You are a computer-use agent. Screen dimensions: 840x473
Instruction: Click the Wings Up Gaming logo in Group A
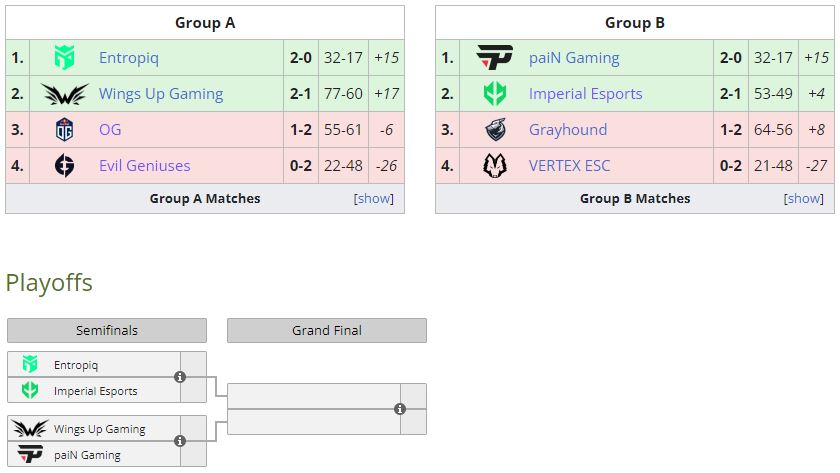click(65, 94)
